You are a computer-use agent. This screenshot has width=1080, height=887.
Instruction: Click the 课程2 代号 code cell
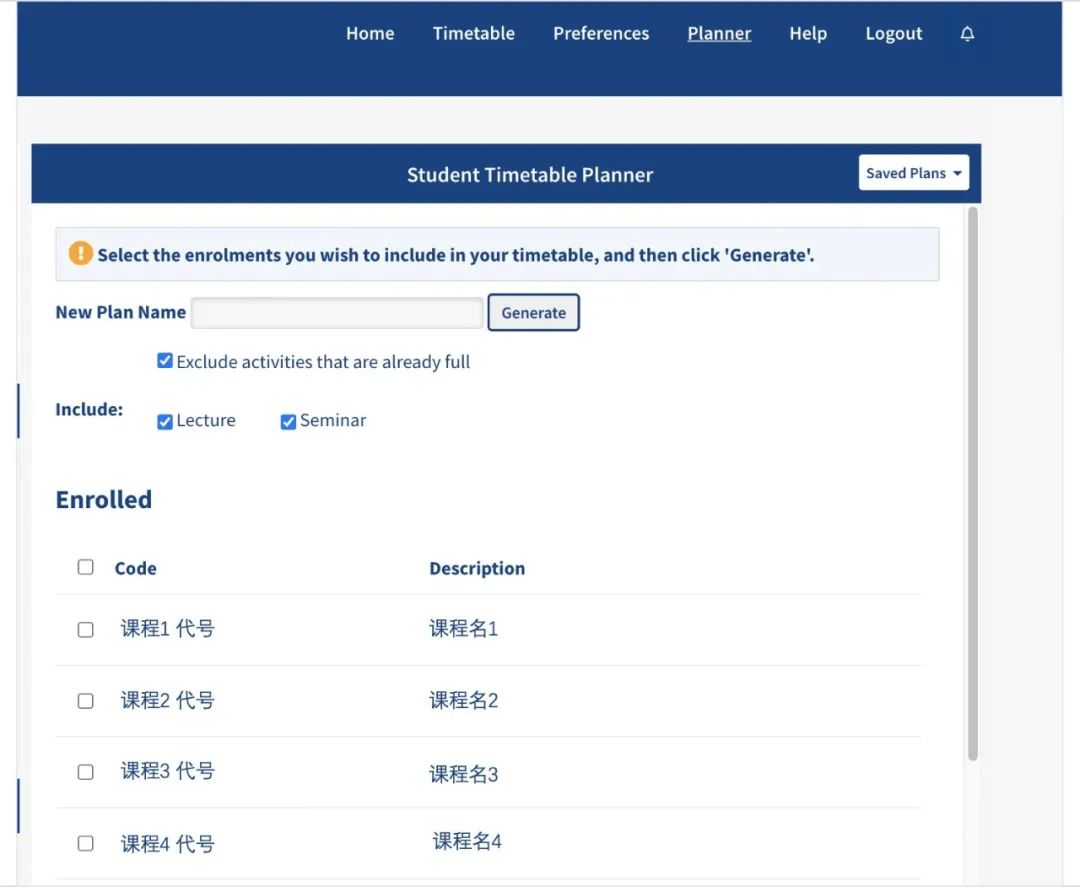tap(167, 700)
